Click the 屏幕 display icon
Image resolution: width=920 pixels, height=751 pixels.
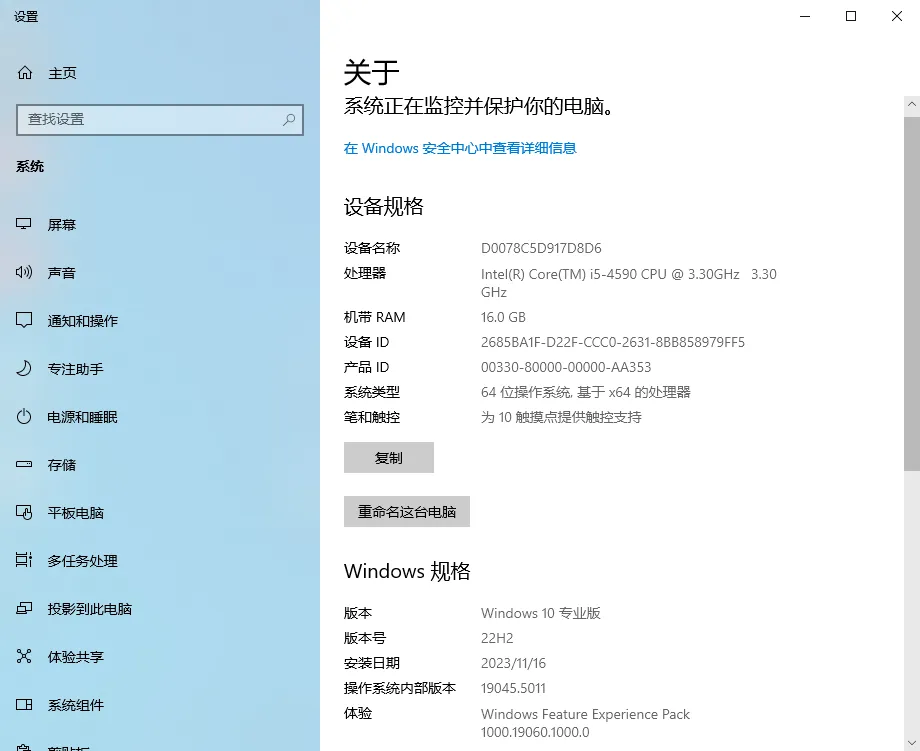point(23,224)
